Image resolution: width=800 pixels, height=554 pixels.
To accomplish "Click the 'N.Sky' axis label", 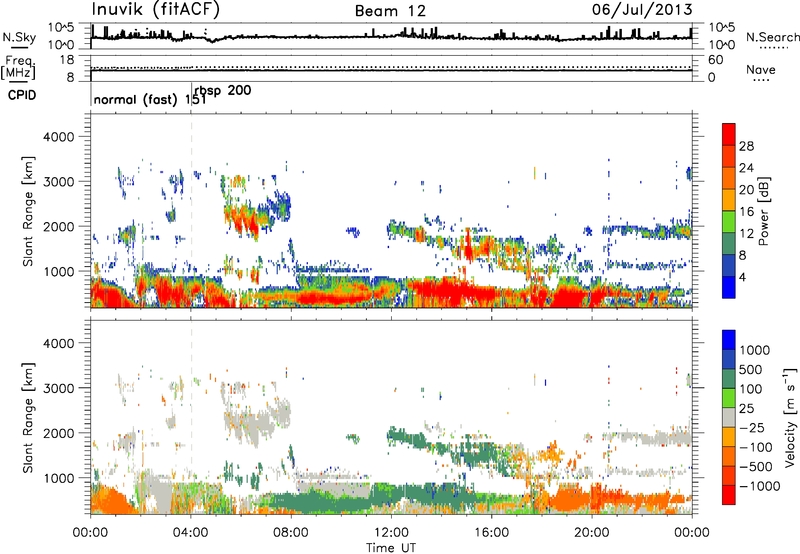I will click(x=19, y=38).
